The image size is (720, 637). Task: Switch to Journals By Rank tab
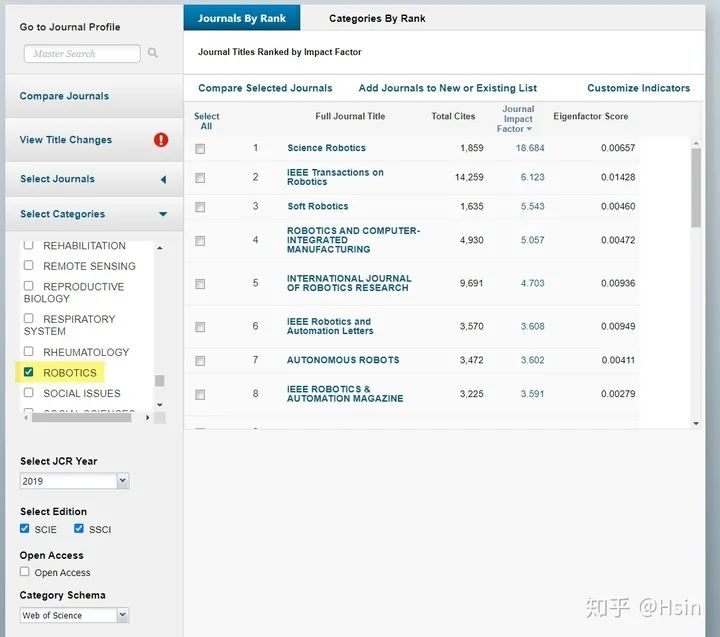[x=242, y=18]
